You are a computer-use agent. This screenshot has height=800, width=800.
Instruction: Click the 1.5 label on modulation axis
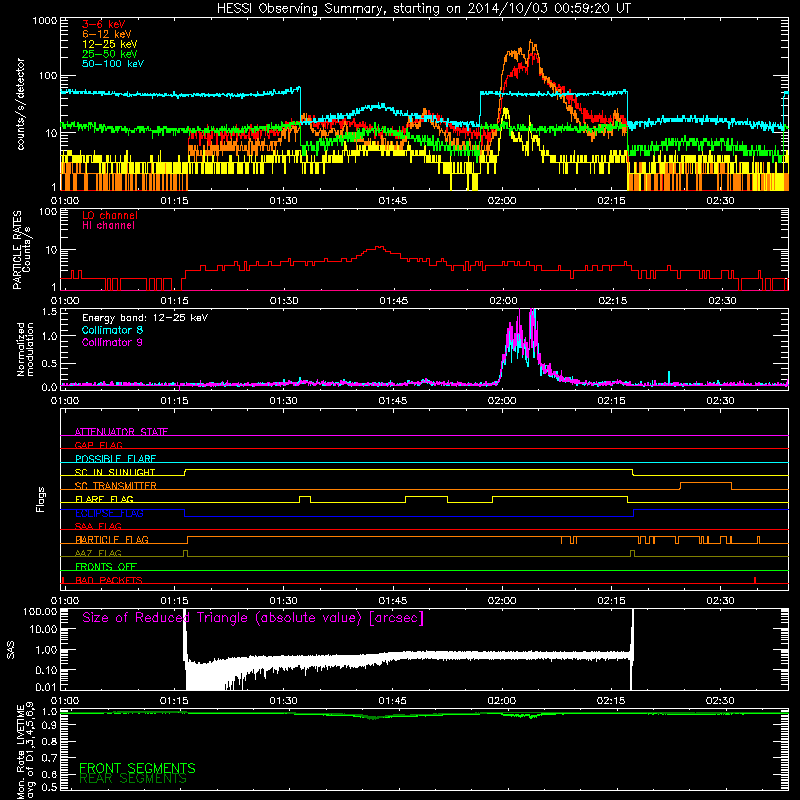[49, 311]
